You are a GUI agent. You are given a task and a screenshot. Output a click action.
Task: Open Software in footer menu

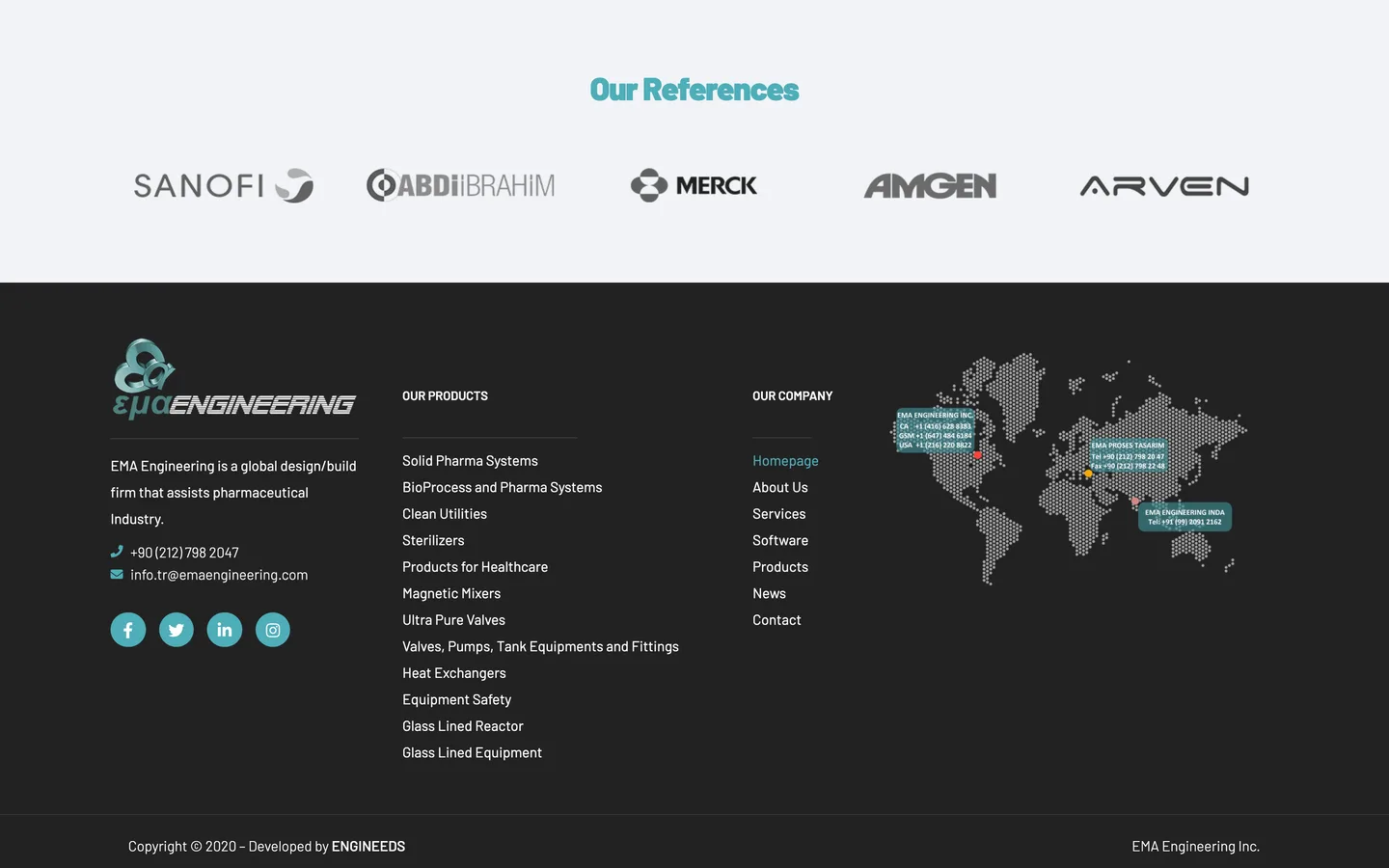(x=780, y=541)
